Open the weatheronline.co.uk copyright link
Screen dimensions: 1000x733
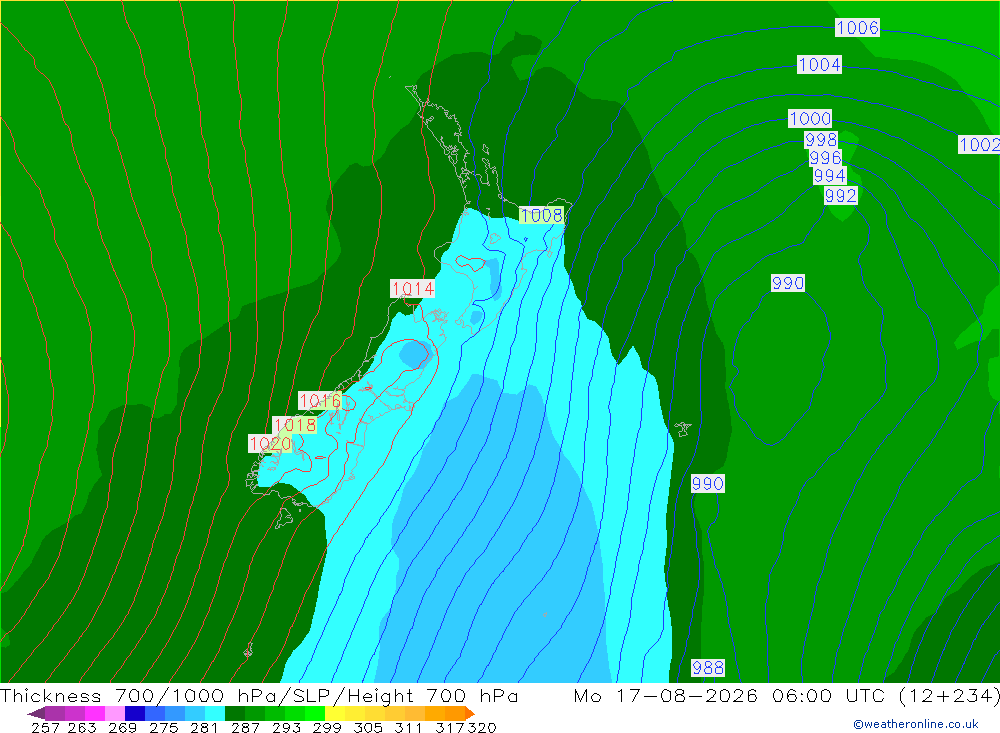click(916, 724)
